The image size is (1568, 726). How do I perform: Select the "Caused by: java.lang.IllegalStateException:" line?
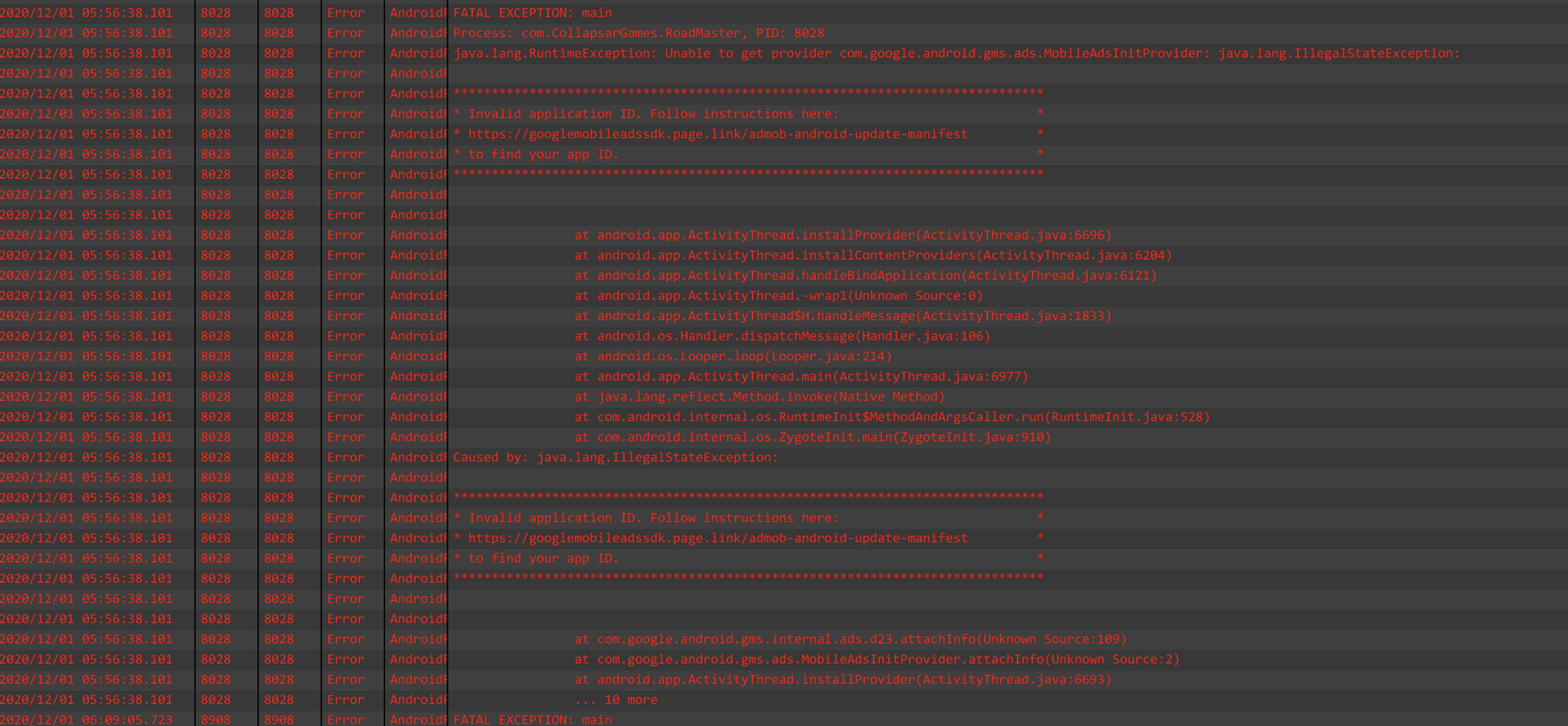[x=616, y=457]
